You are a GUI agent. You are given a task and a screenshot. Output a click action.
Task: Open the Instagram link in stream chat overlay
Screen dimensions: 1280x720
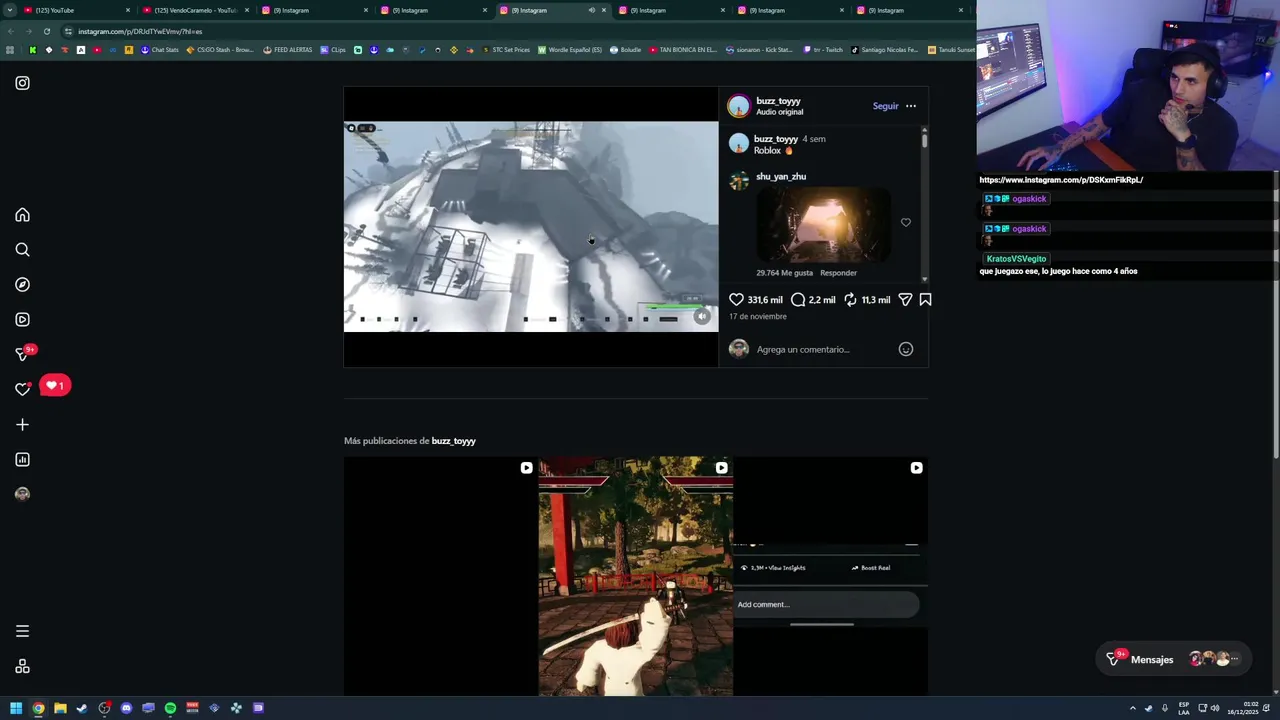[x=1061, y=180]
